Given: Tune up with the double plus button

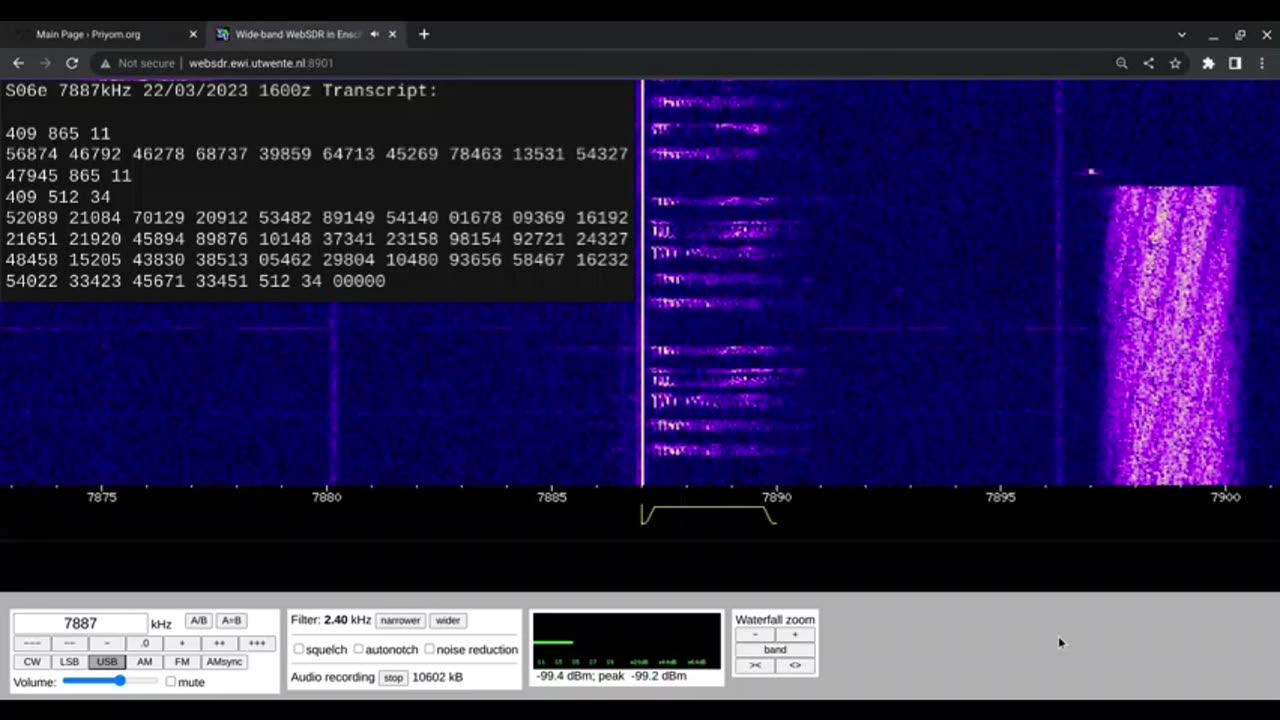Looking at the screenshot, I should pyautogui.click(x=219, y=643).
